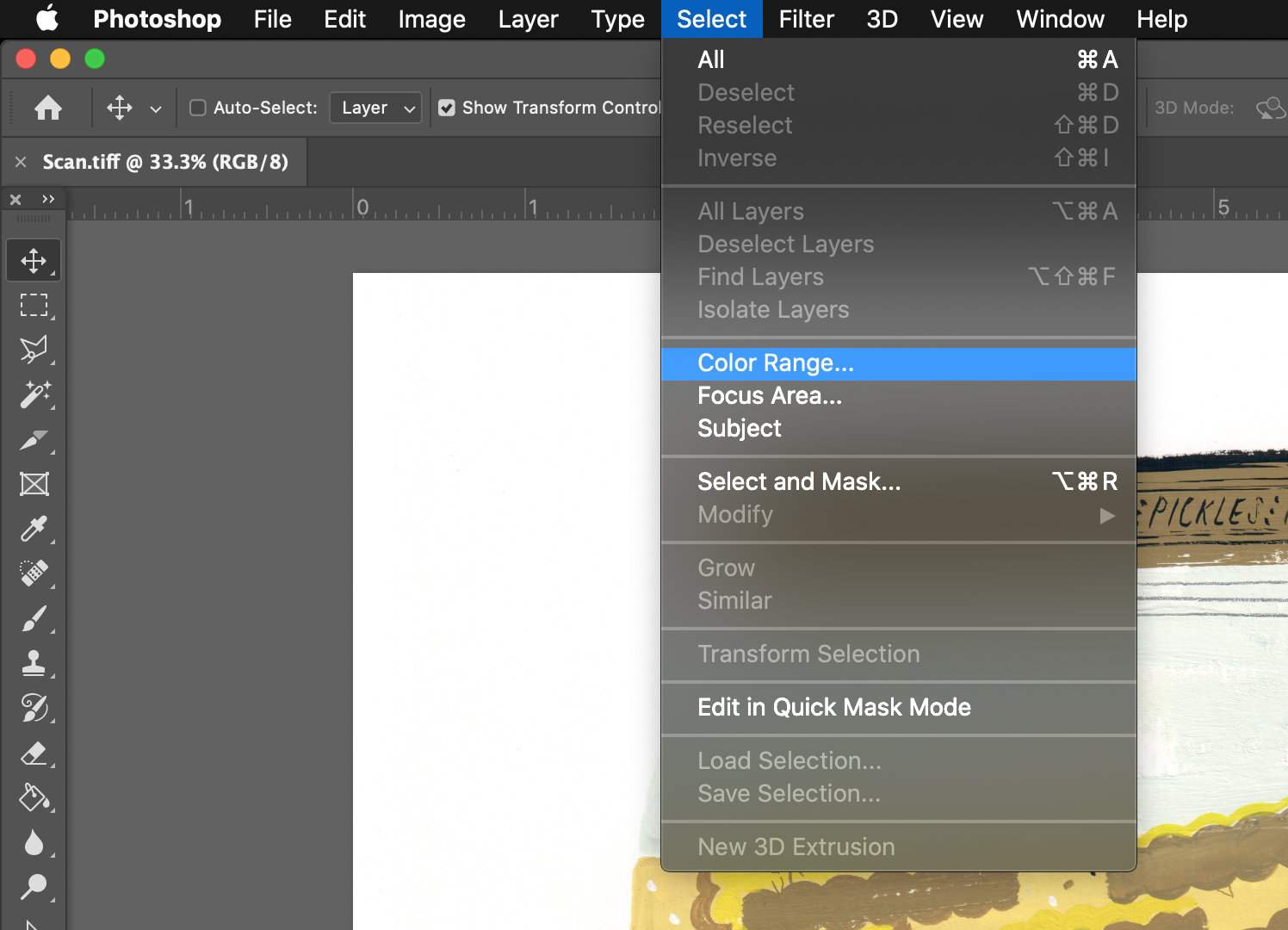
Task: Close the tools panel with the X icon
Action: [x=15, y=200]
